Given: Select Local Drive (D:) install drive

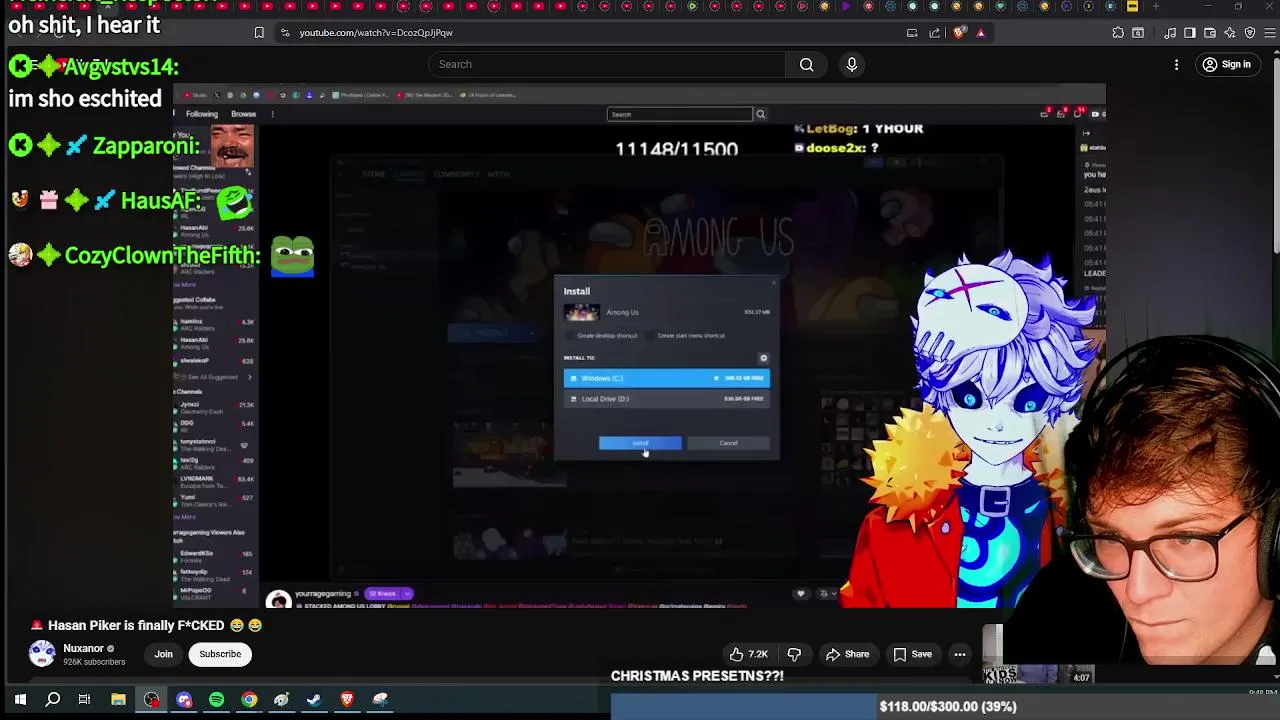Looking at the screenshot, I should (666, 399).
